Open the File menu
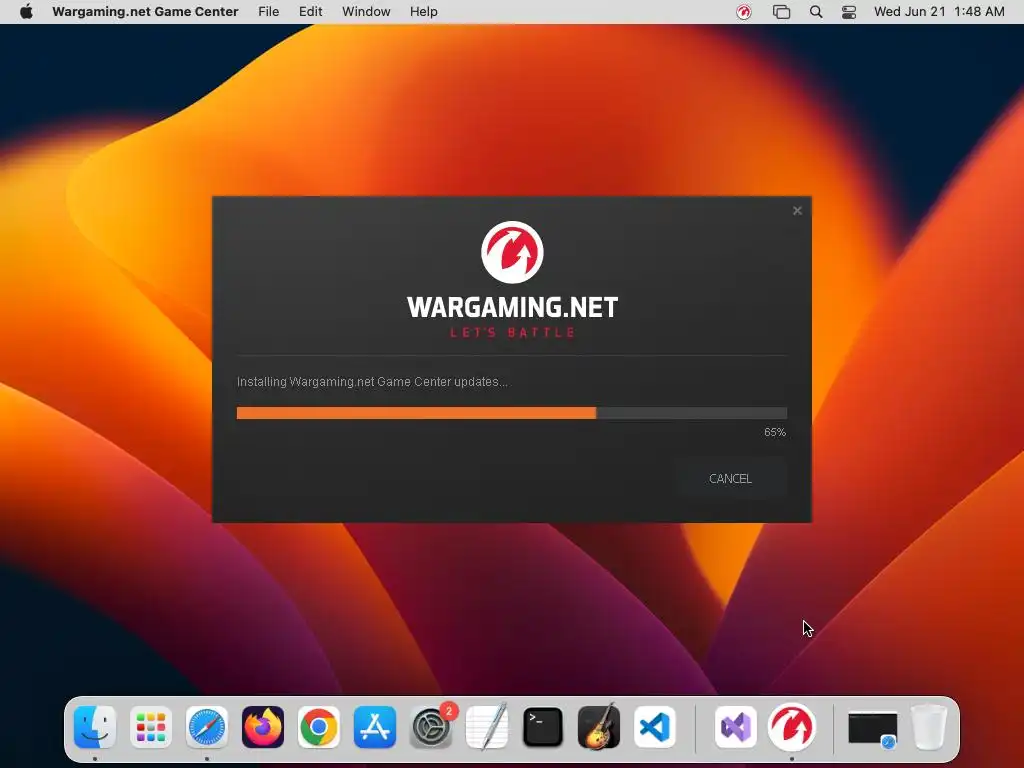Image resolution: width=1024 pixels, height=768 pixels. pos(268,12)
